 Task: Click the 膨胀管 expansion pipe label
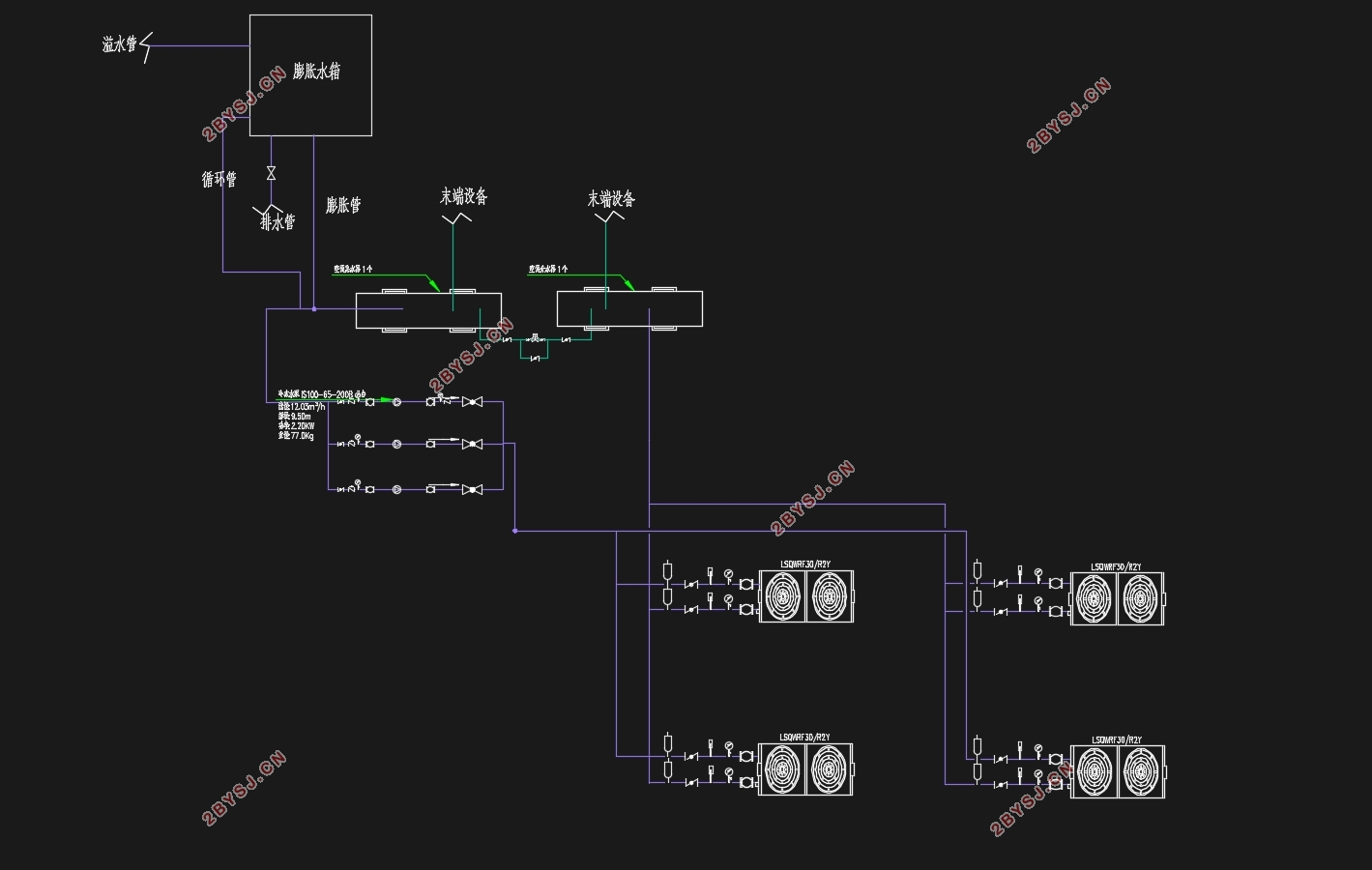pos(343,205)
